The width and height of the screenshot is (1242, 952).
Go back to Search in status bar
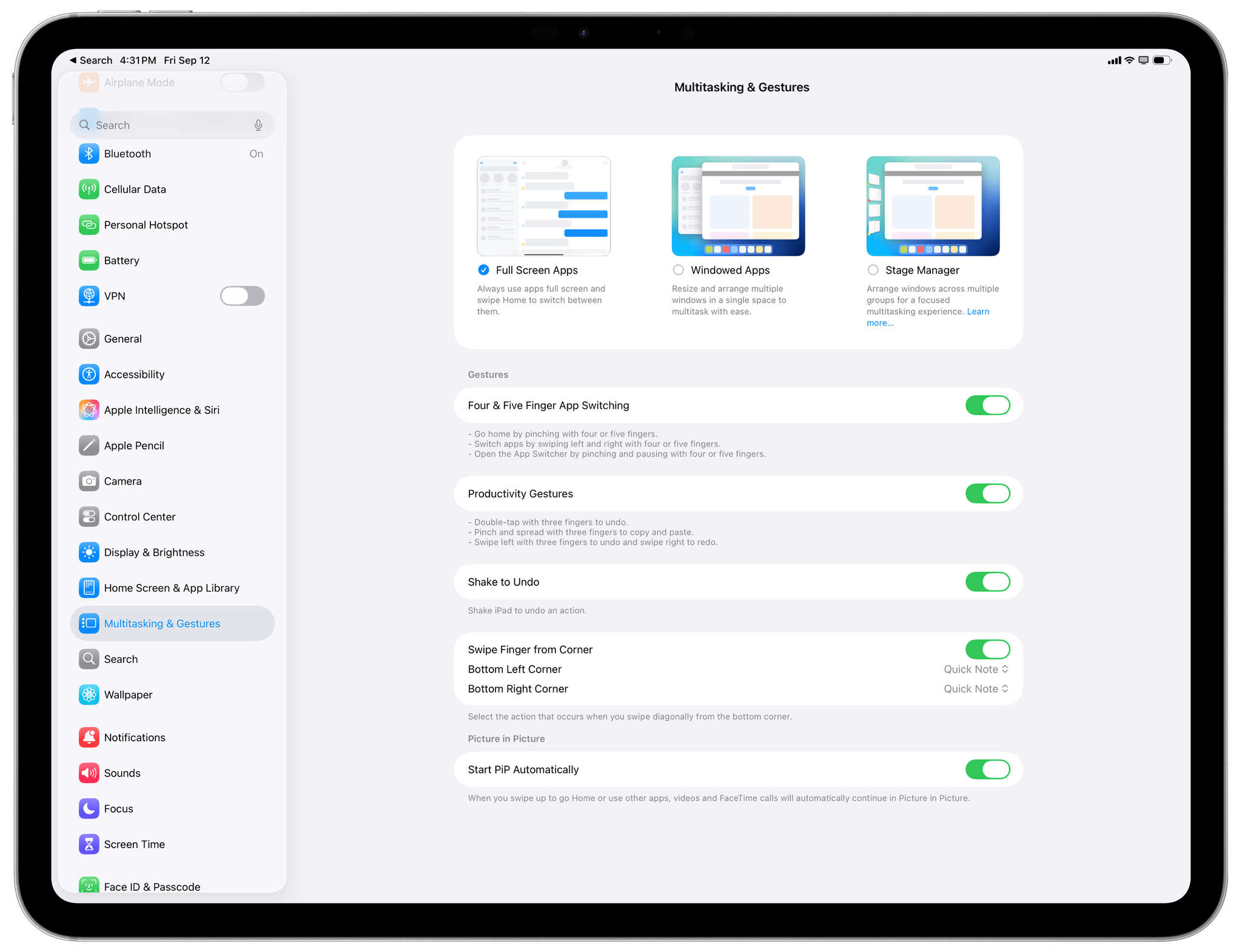pos(91,61)
